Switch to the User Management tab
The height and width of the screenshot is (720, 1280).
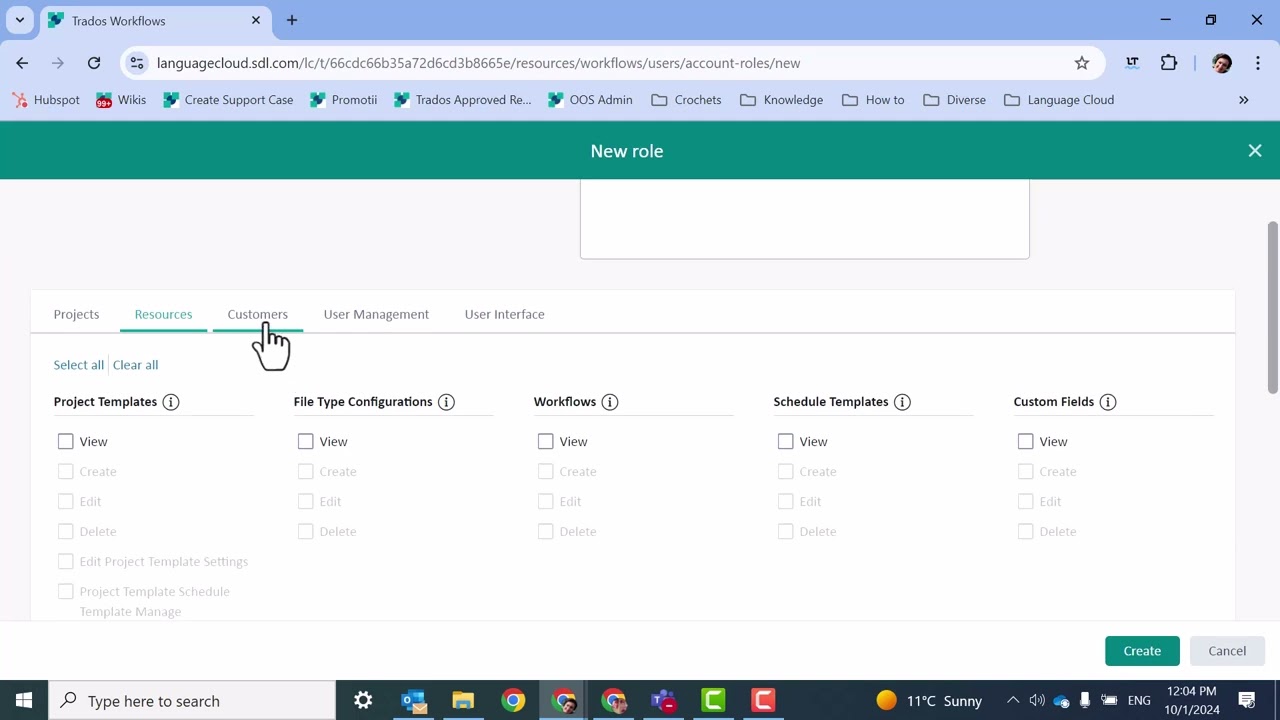tap(376, 314)
